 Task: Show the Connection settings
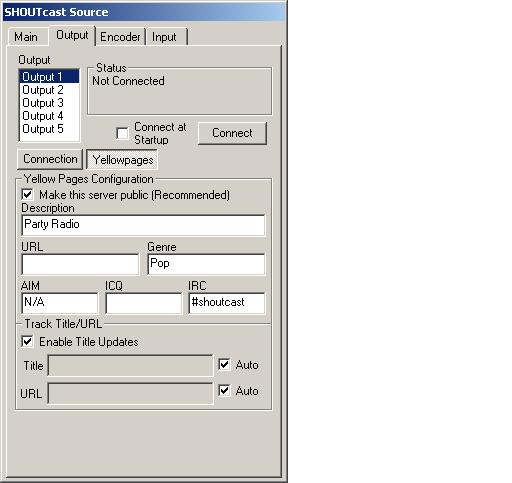[x=50, y=159]
